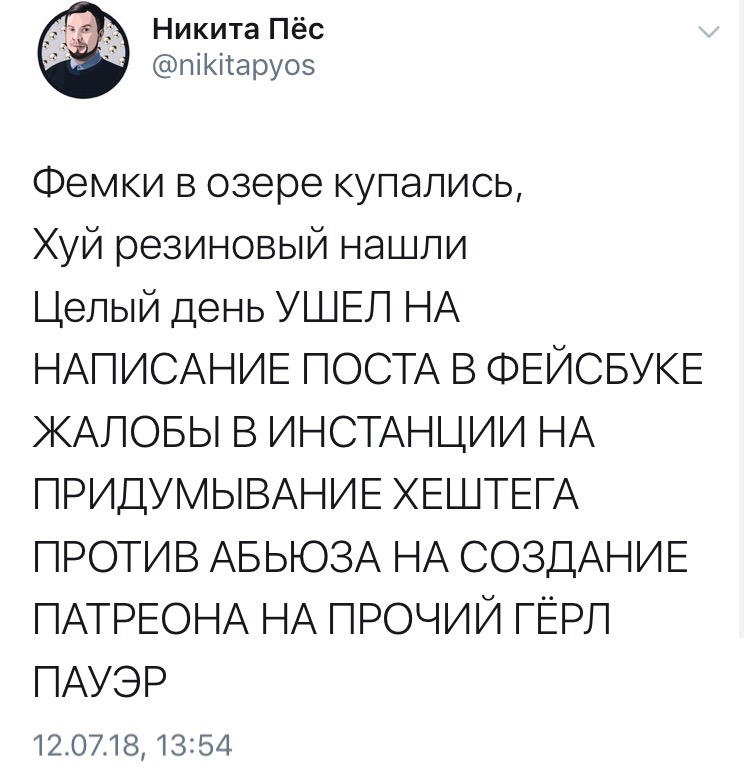Image resolution: width=750 pixels, height=777 pixels.
Task: Click the display name Никита Пёс
Action: tap(238, 29)
